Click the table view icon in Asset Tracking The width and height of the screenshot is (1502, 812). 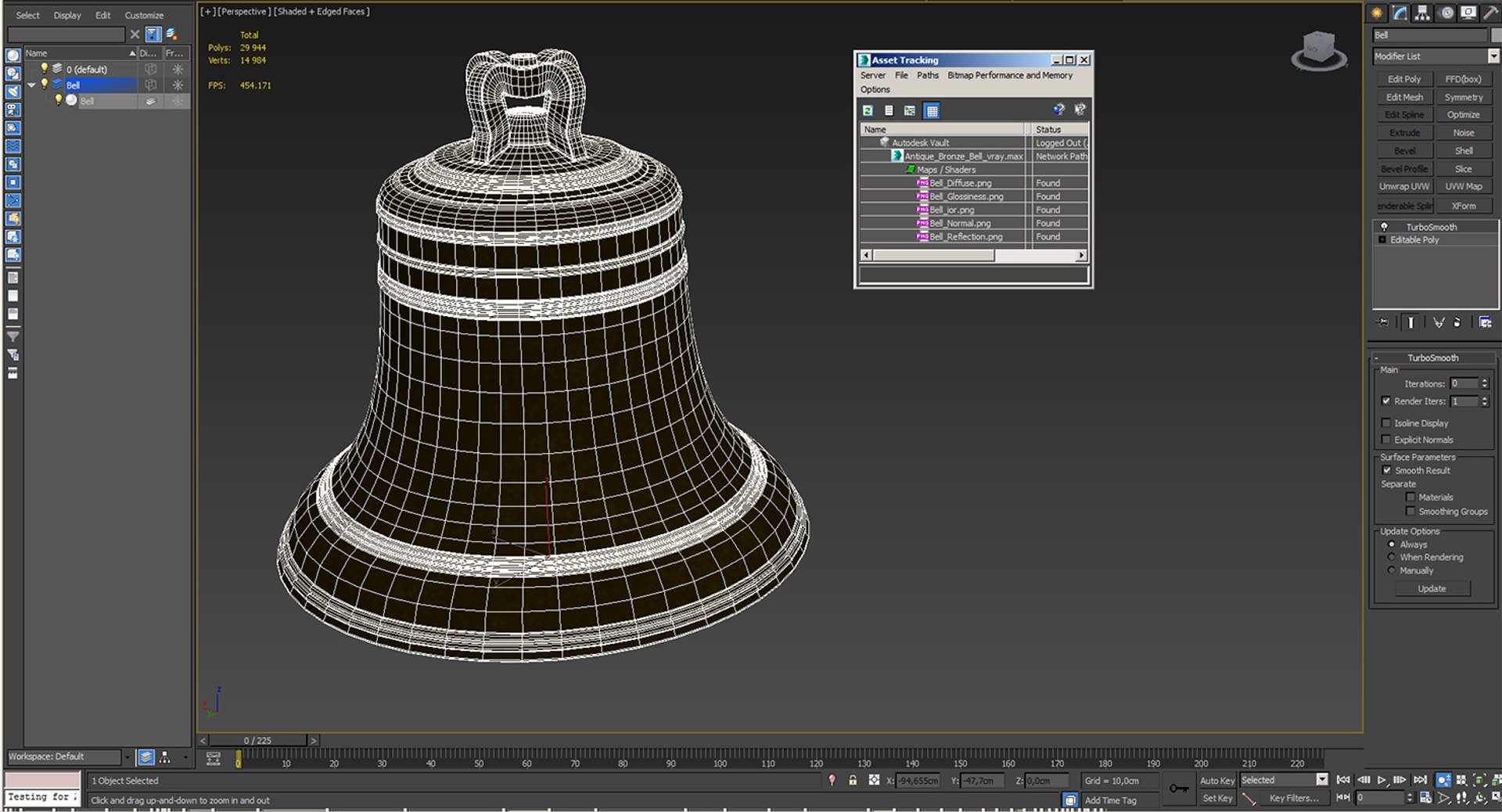tap(932, 110)
